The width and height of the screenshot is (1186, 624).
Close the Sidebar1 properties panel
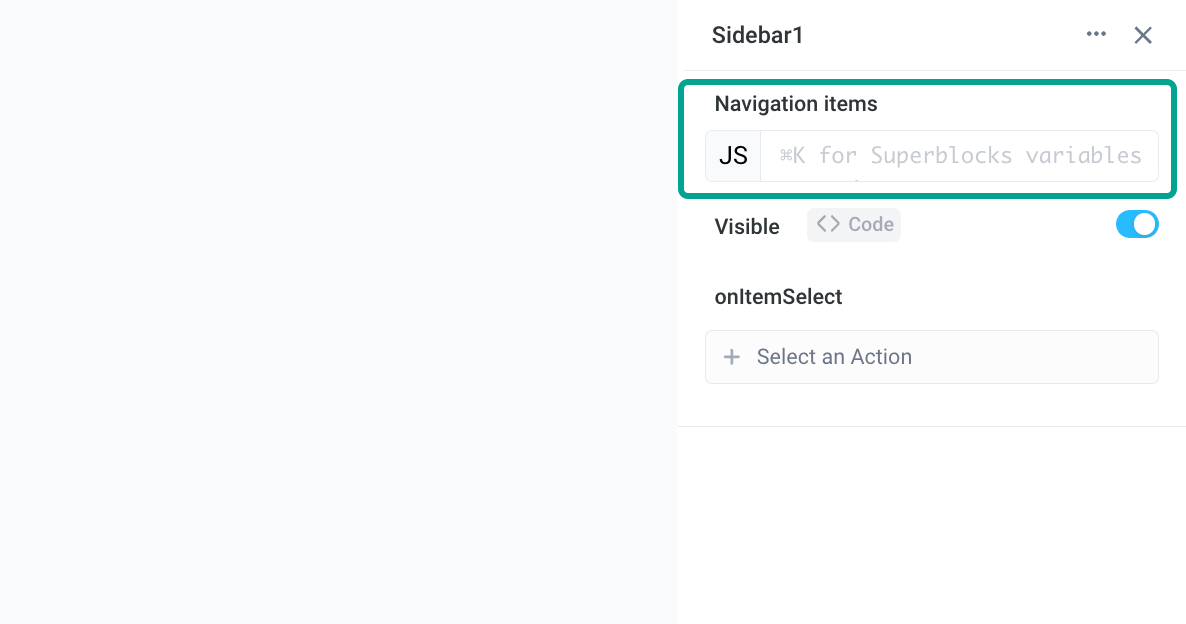tap(1142, 34)
